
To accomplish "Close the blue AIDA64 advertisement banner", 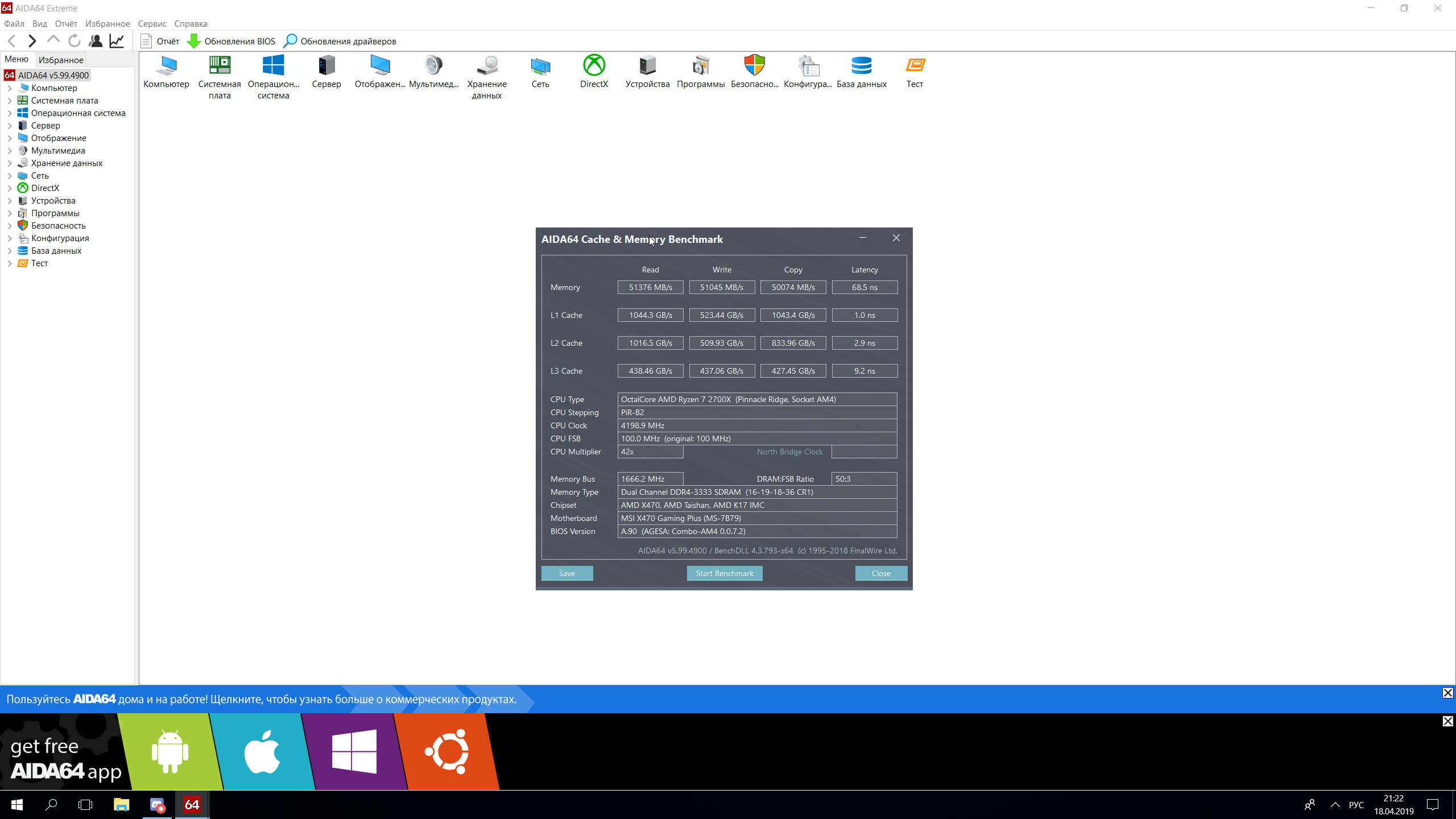I will point(1447,693).
